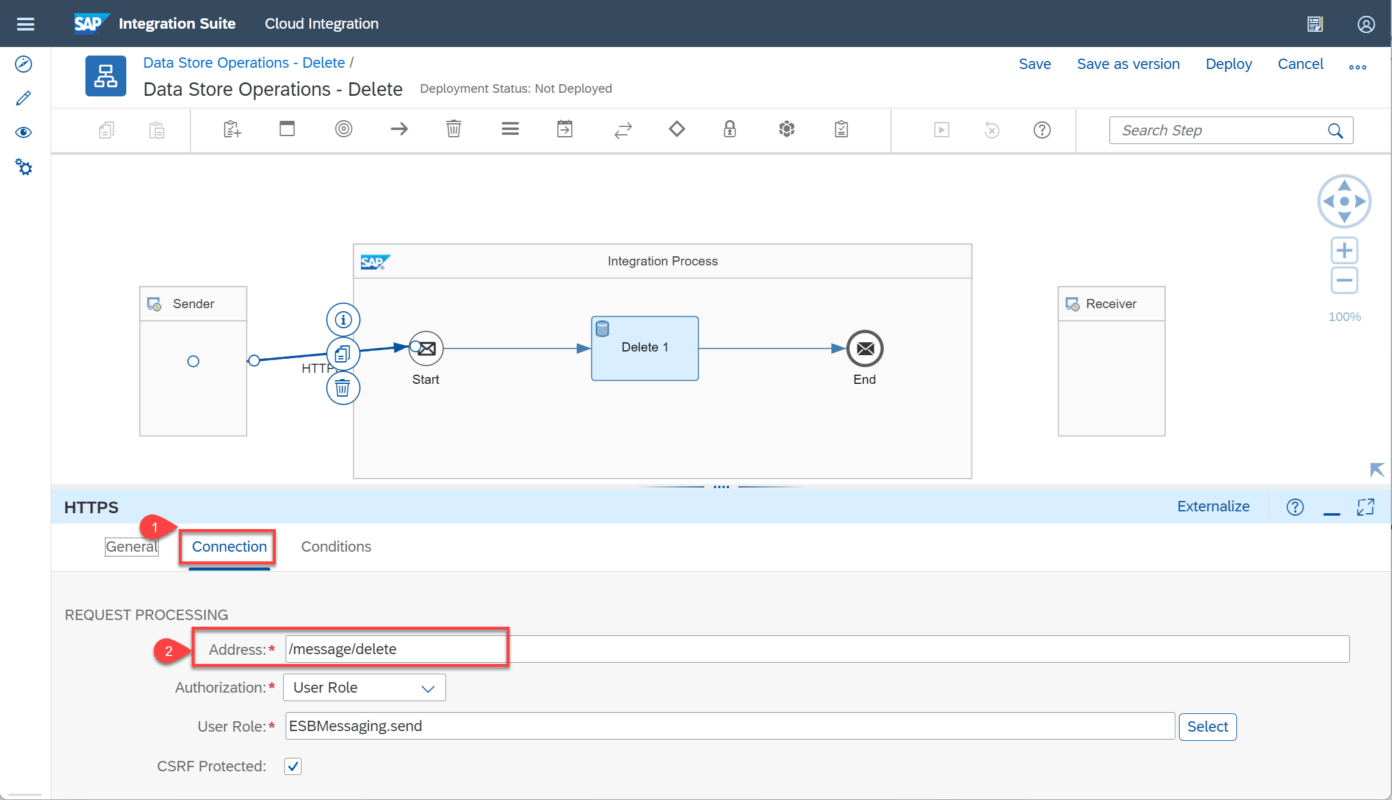Switch to the Connection tab
This screenshot has width=1392, height=800.
click(230, 547)
